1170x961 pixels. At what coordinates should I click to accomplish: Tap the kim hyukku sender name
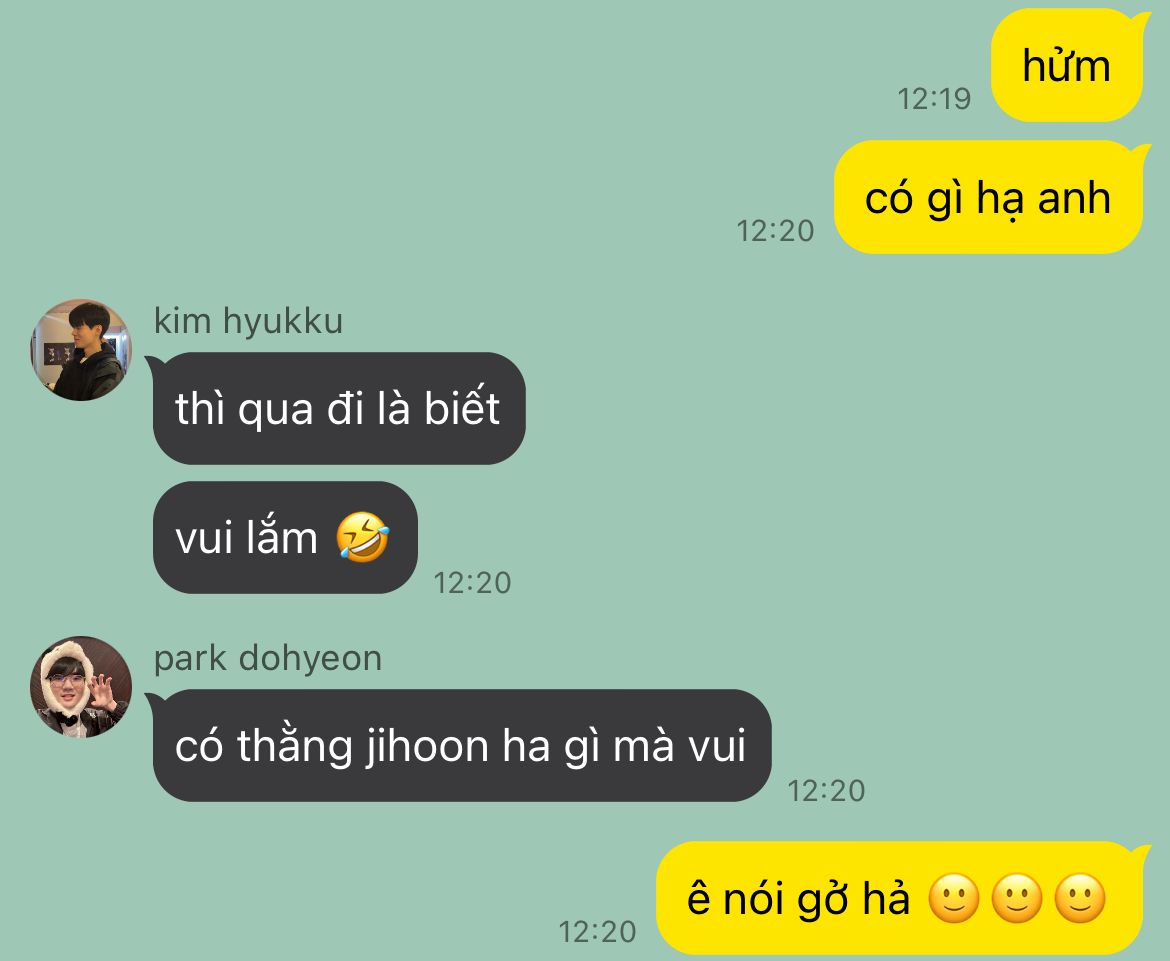[248, 322]
